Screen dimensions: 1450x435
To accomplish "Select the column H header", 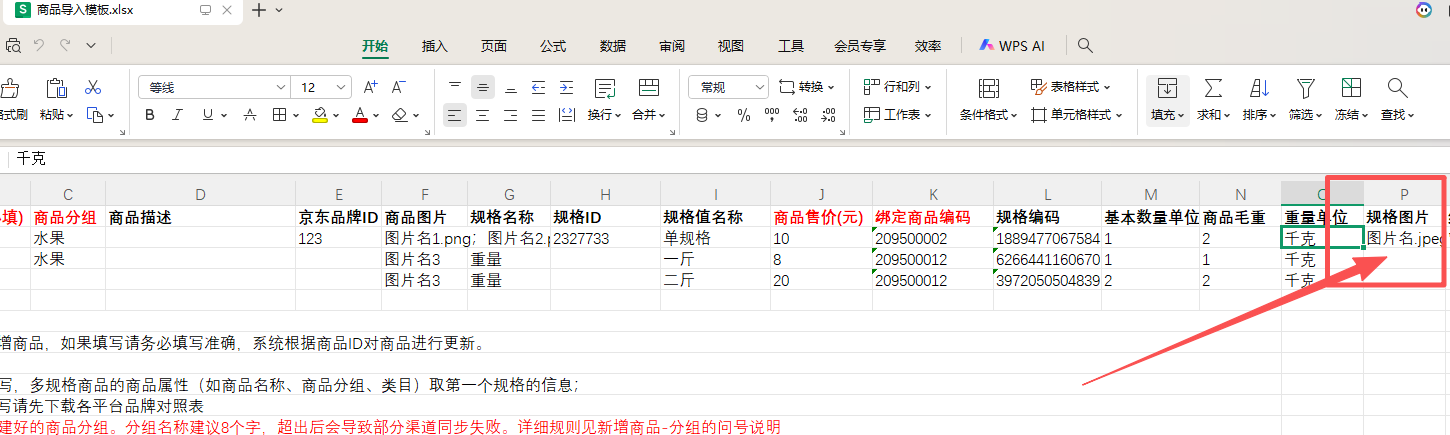I will pos(606,194).
